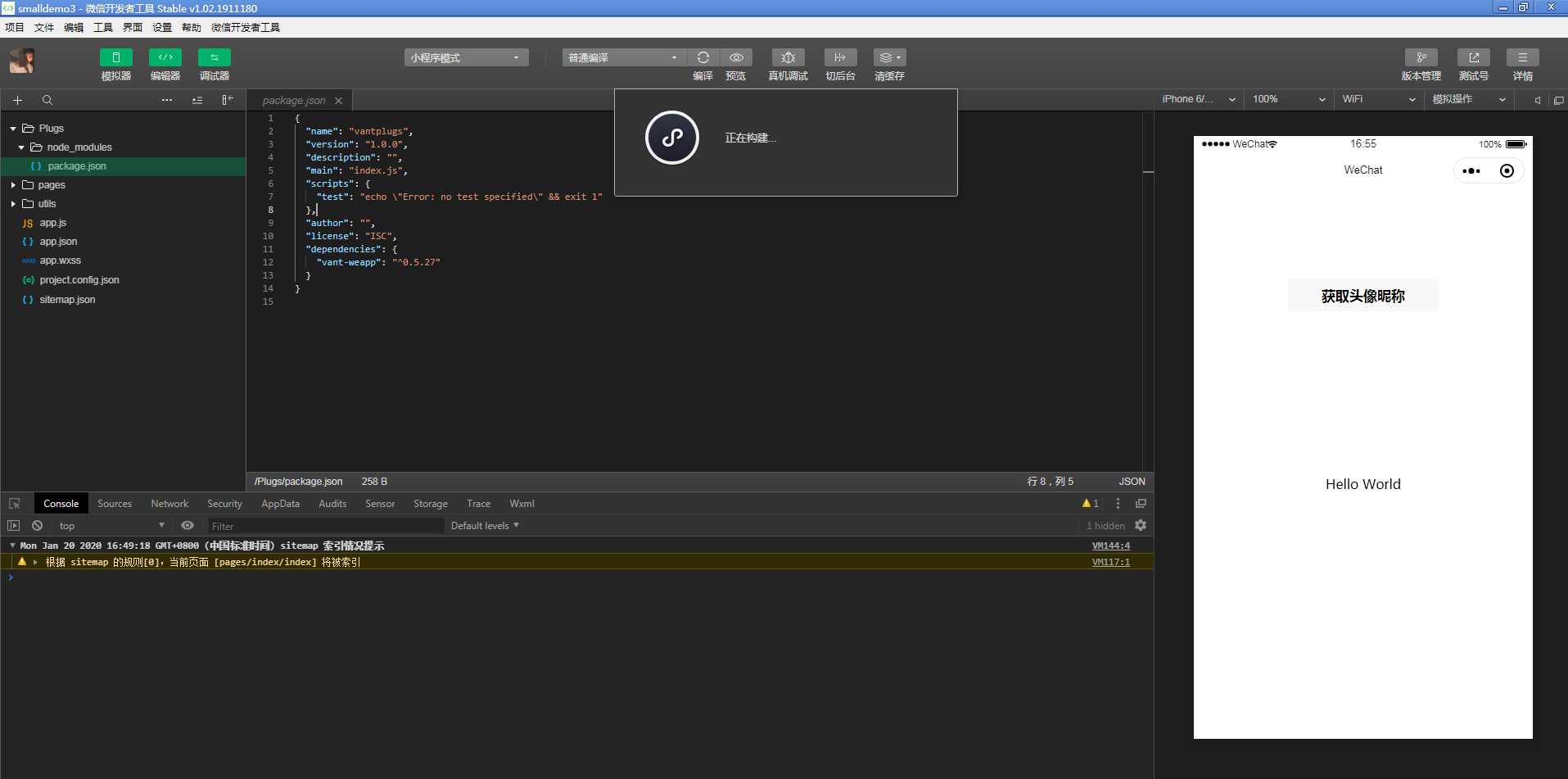Toggle the console sidebar icon
Image resolution: width=1568 pixels, height=779 pixels.
coord(13,526)
